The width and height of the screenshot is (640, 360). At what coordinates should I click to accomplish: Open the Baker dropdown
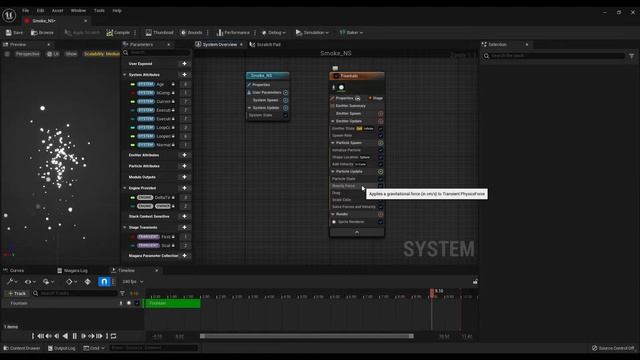point(351,32)
